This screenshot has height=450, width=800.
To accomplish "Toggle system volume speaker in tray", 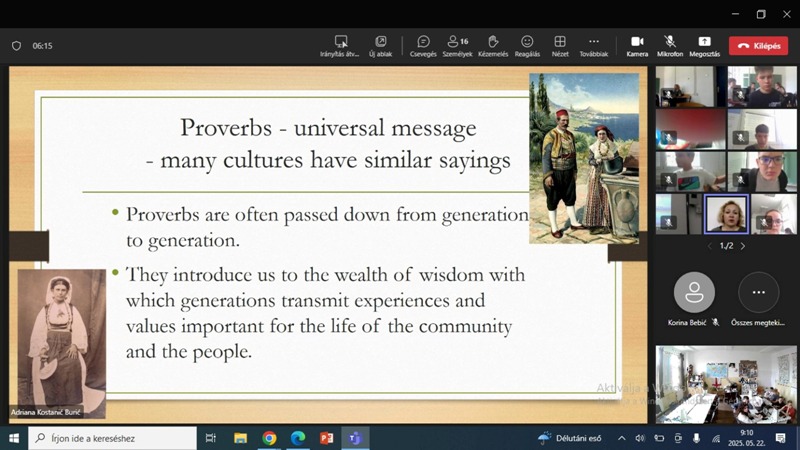I will pyautogui.click(x=640, y=438).
